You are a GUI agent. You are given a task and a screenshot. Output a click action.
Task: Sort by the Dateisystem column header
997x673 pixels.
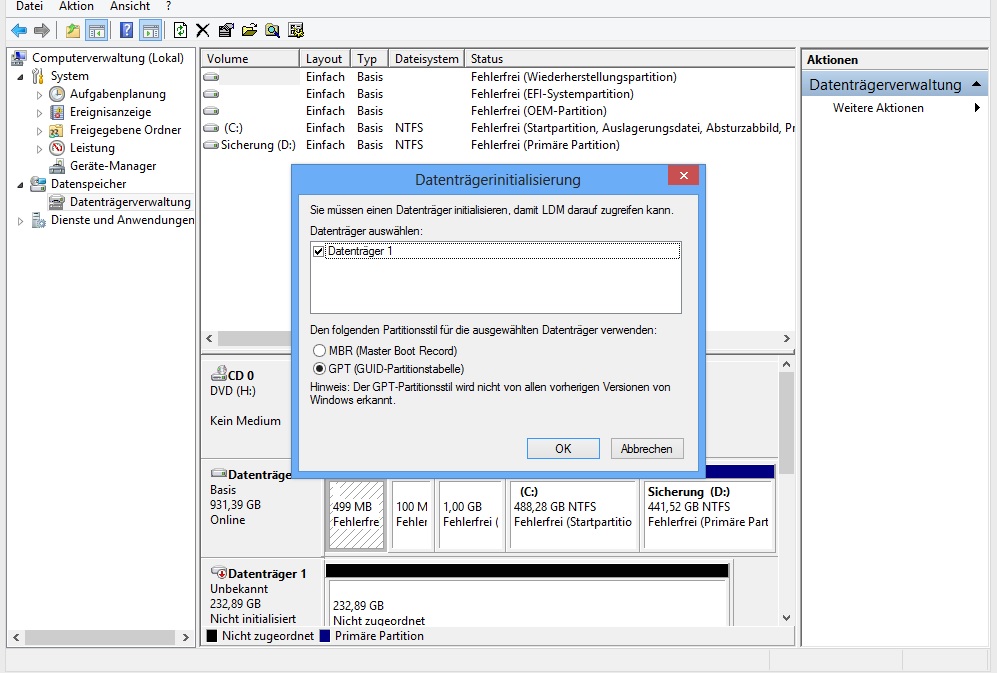pos(426,59)
